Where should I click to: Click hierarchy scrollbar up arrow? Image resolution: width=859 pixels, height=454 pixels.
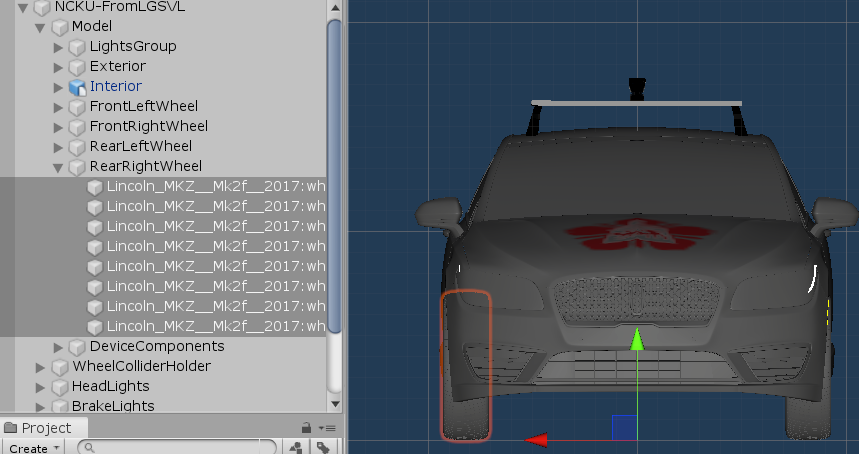335,8
